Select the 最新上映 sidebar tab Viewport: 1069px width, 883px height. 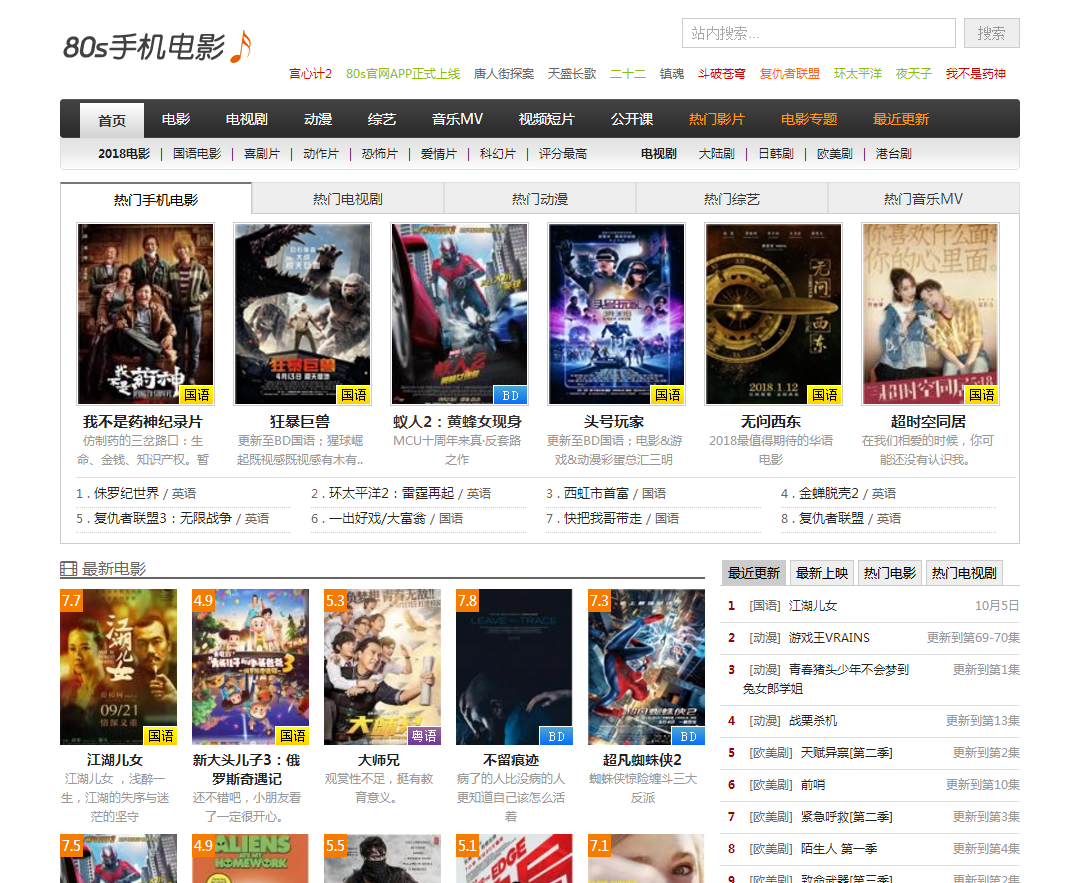pos(822,573)
